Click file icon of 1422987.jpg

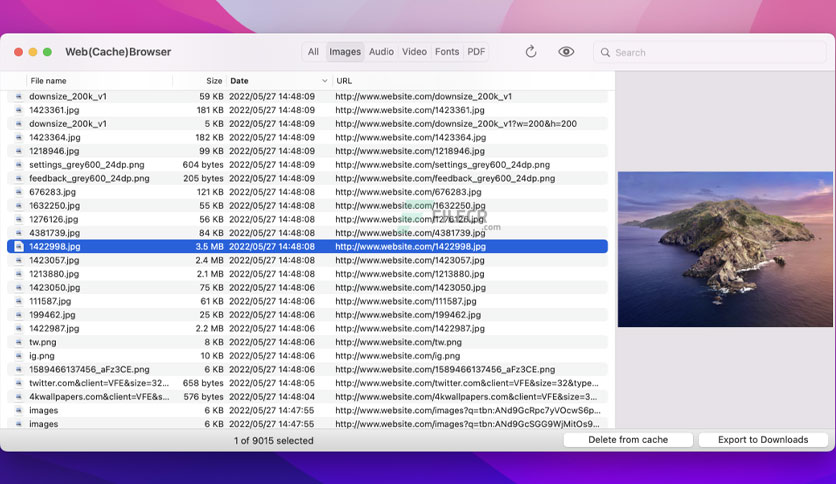pyautogui.click(x=19, y=329)
